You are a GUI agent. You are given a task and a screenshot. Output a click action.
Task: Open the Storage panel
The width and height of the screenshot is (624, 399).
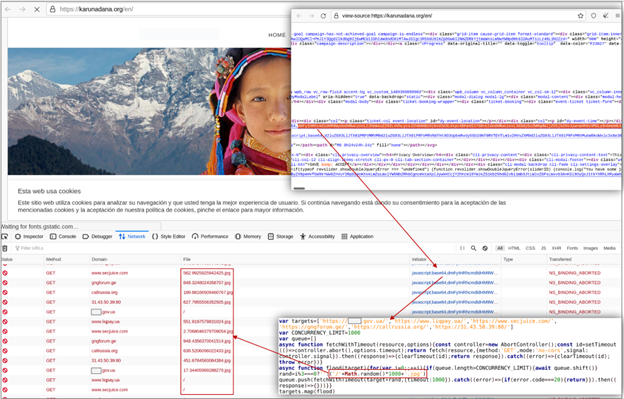281,236
